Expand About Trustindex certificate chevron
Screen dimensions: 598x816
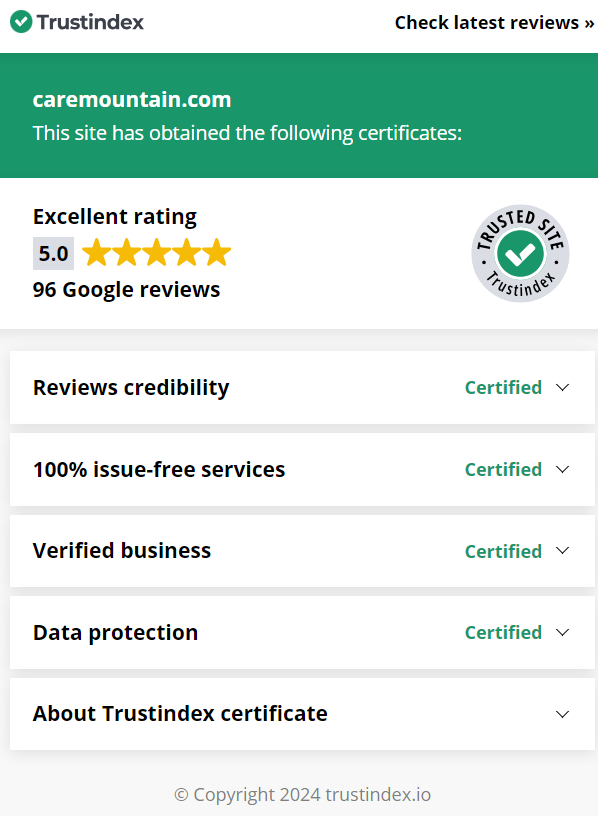coord(562,714)
